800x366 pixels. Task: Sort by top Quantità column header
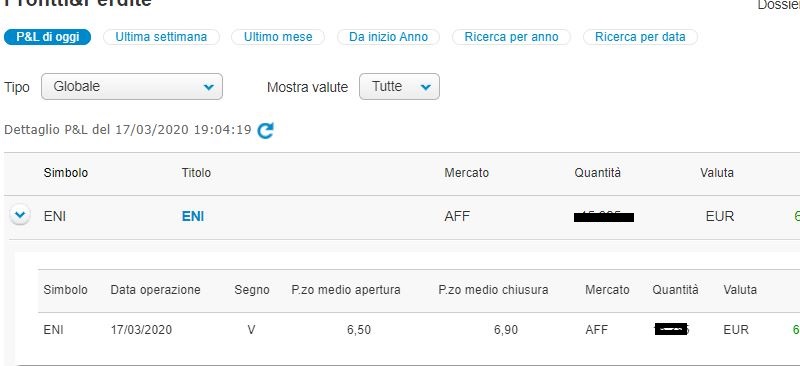click(x=597, y=173)
